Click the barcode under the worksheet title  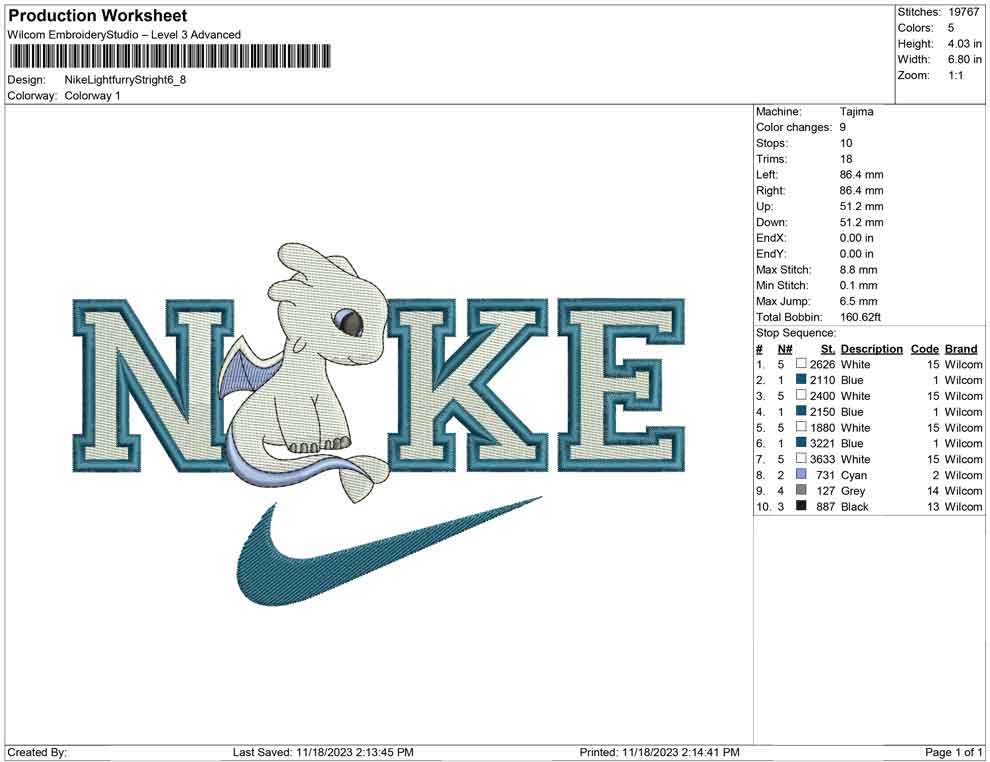pos(169,56)
